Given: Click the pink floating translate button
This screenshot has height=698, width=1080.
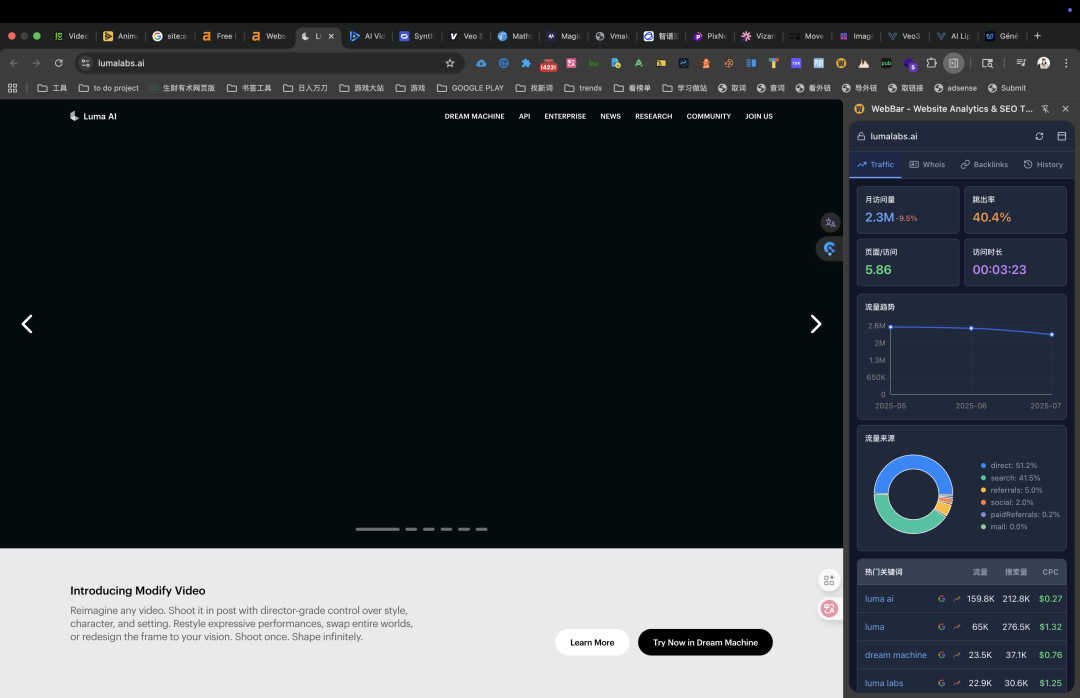Looking at the screenshot, I should [829, 608].
